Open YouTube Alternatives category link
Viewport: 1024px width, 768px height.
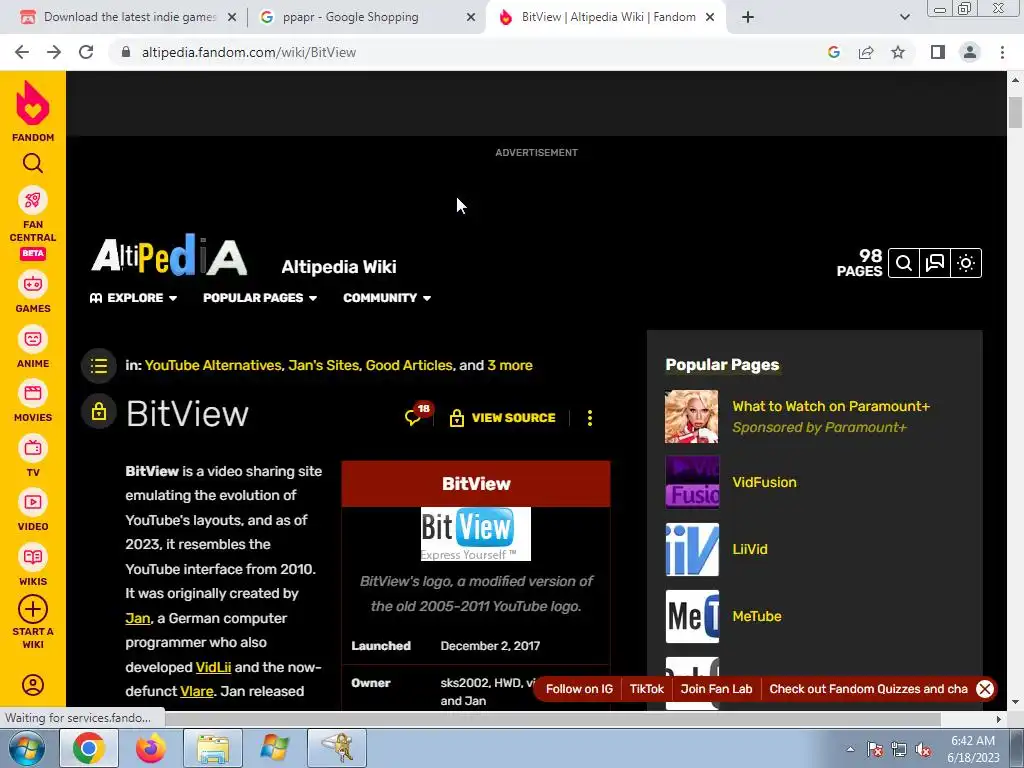[x=213, y=365]
